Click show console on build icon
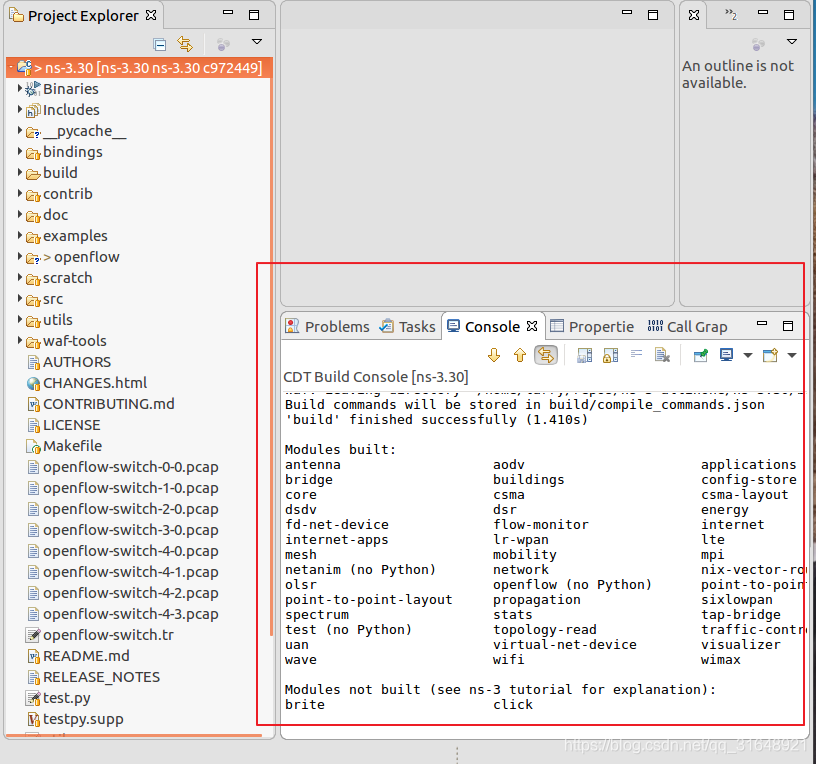The height and width of the screenshot is (764, 816). (584, 355)
